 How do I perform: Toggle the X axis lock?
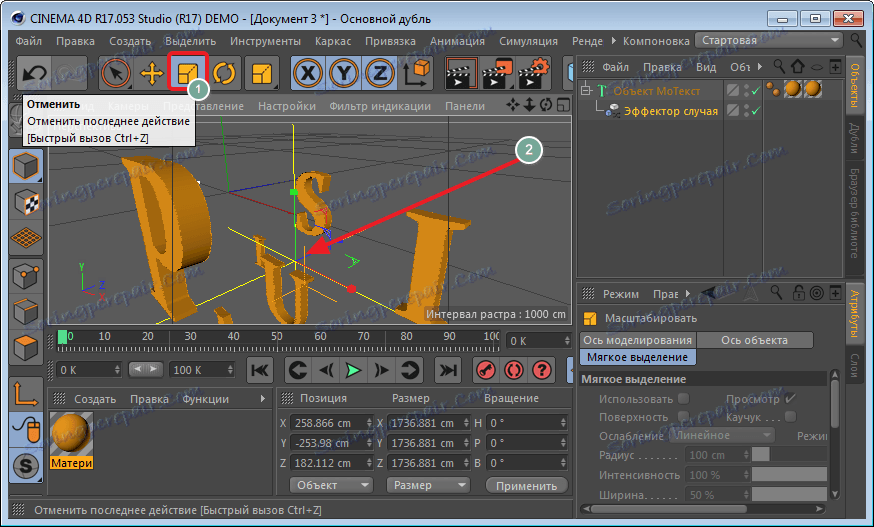(x=308, y=73)
